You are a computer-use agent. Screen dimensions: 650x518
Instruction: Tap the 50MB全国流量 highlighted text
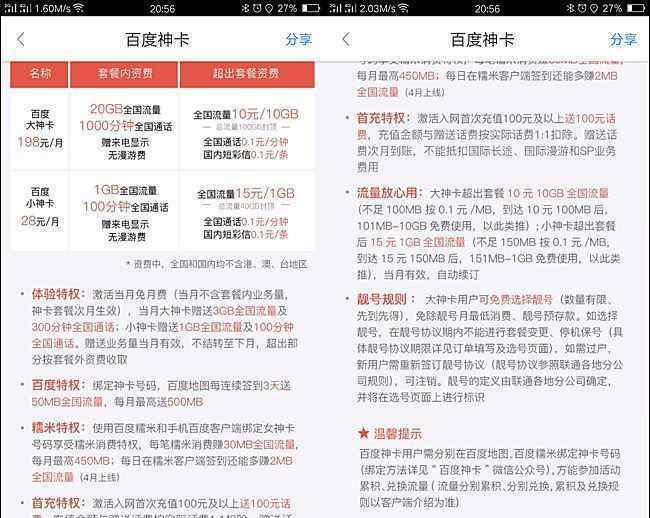click(x=67, y=402)
